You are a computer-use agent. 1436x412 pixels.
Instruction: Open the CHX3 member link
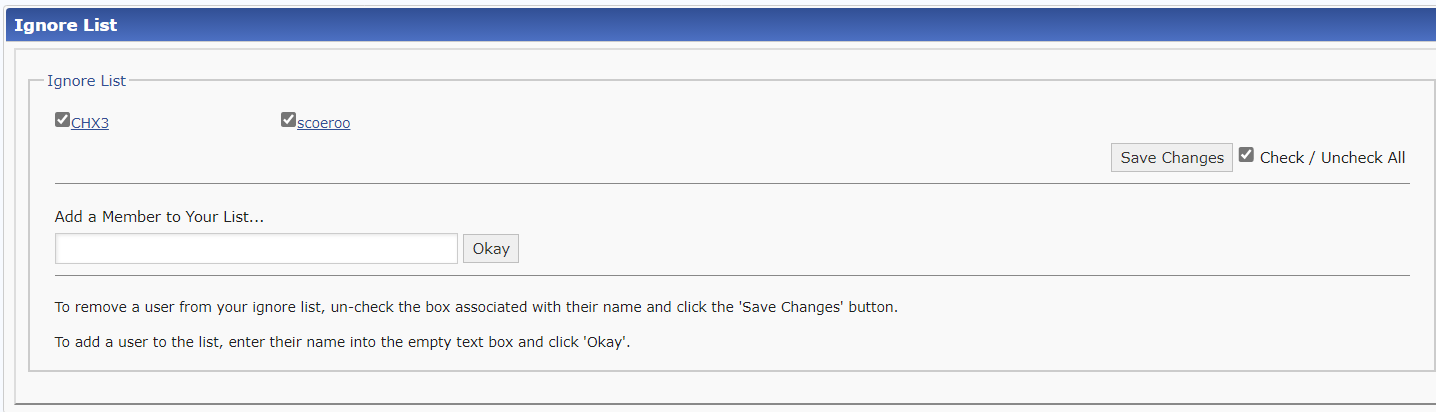[x=90, y=123]
